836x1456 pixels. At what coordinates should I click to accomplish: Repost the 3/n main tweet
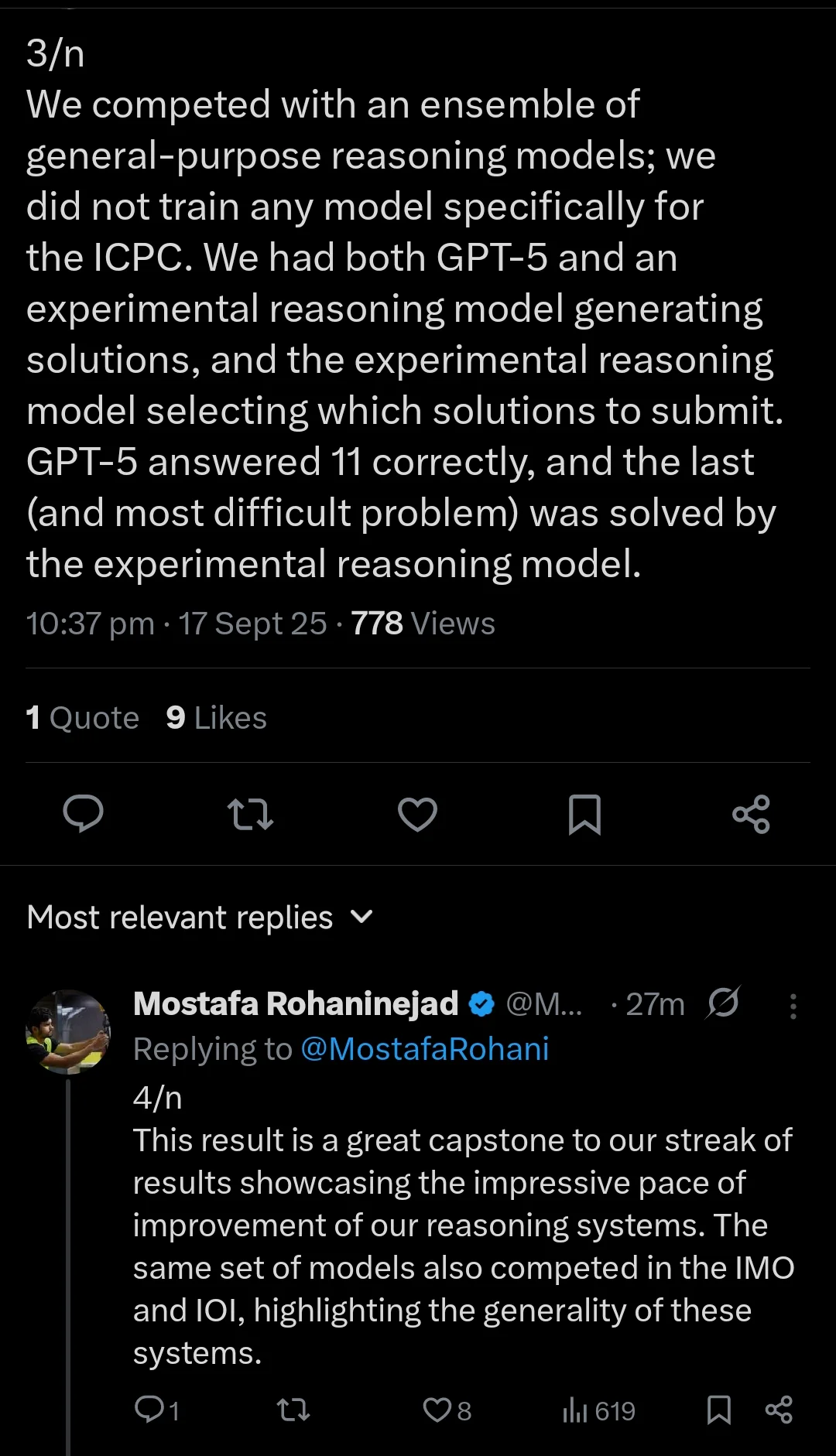click(250, 814)
